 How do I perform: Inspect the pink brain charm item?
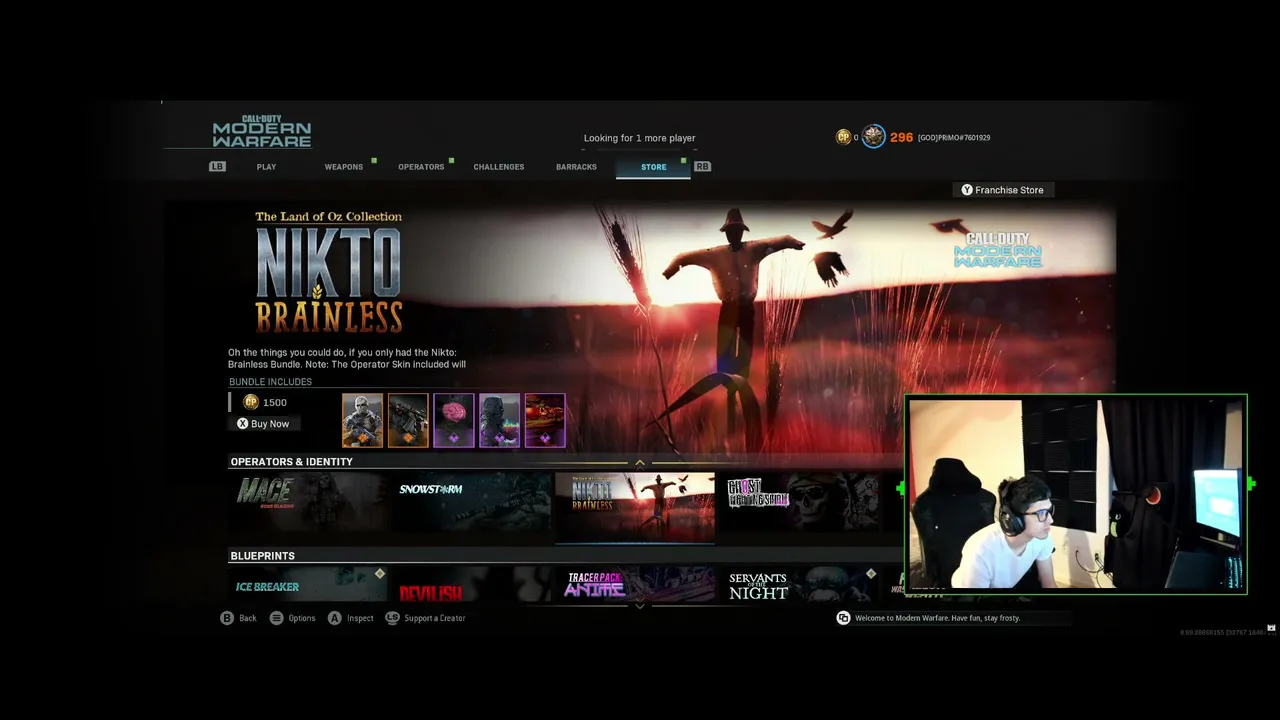(x=454, y=420)
